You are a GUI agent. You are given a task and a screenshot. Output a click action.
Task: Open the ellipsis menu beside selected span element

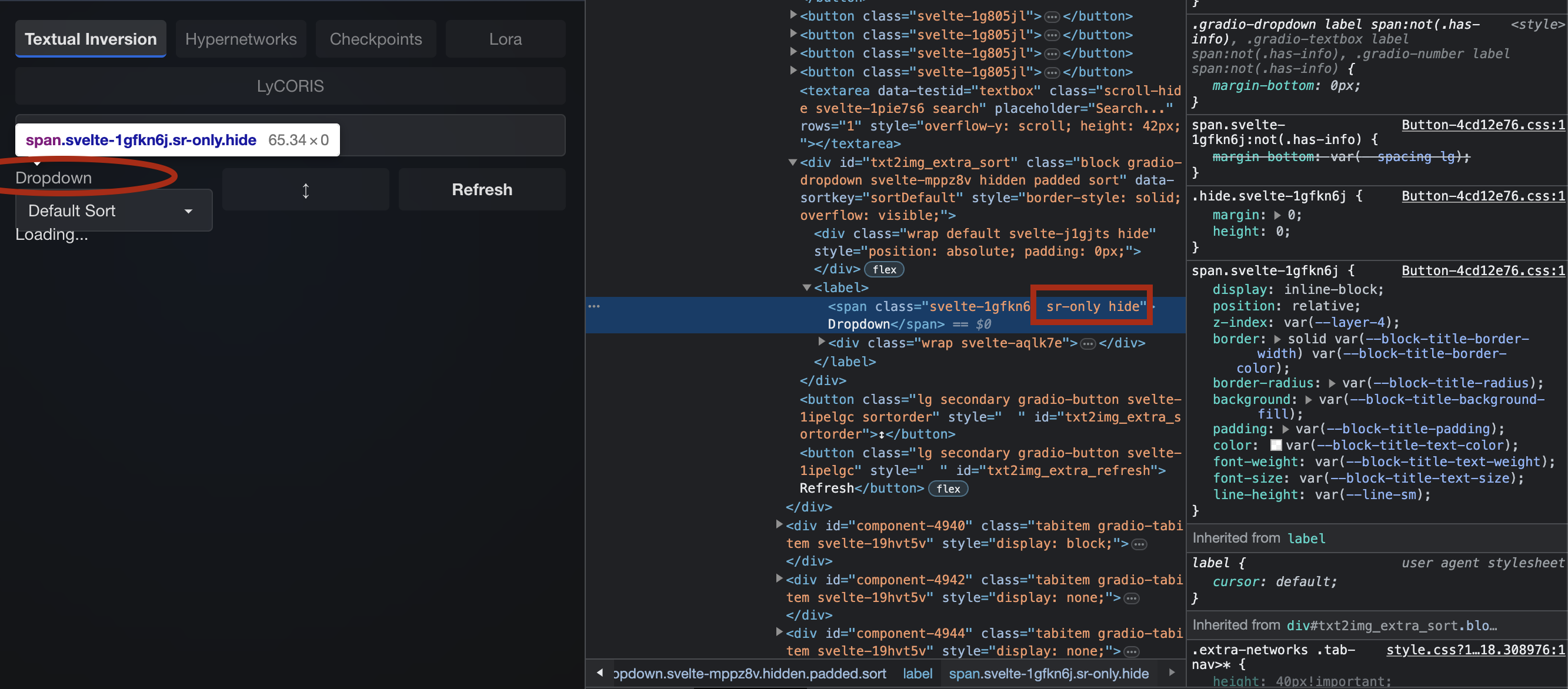(x=595, y=306)
